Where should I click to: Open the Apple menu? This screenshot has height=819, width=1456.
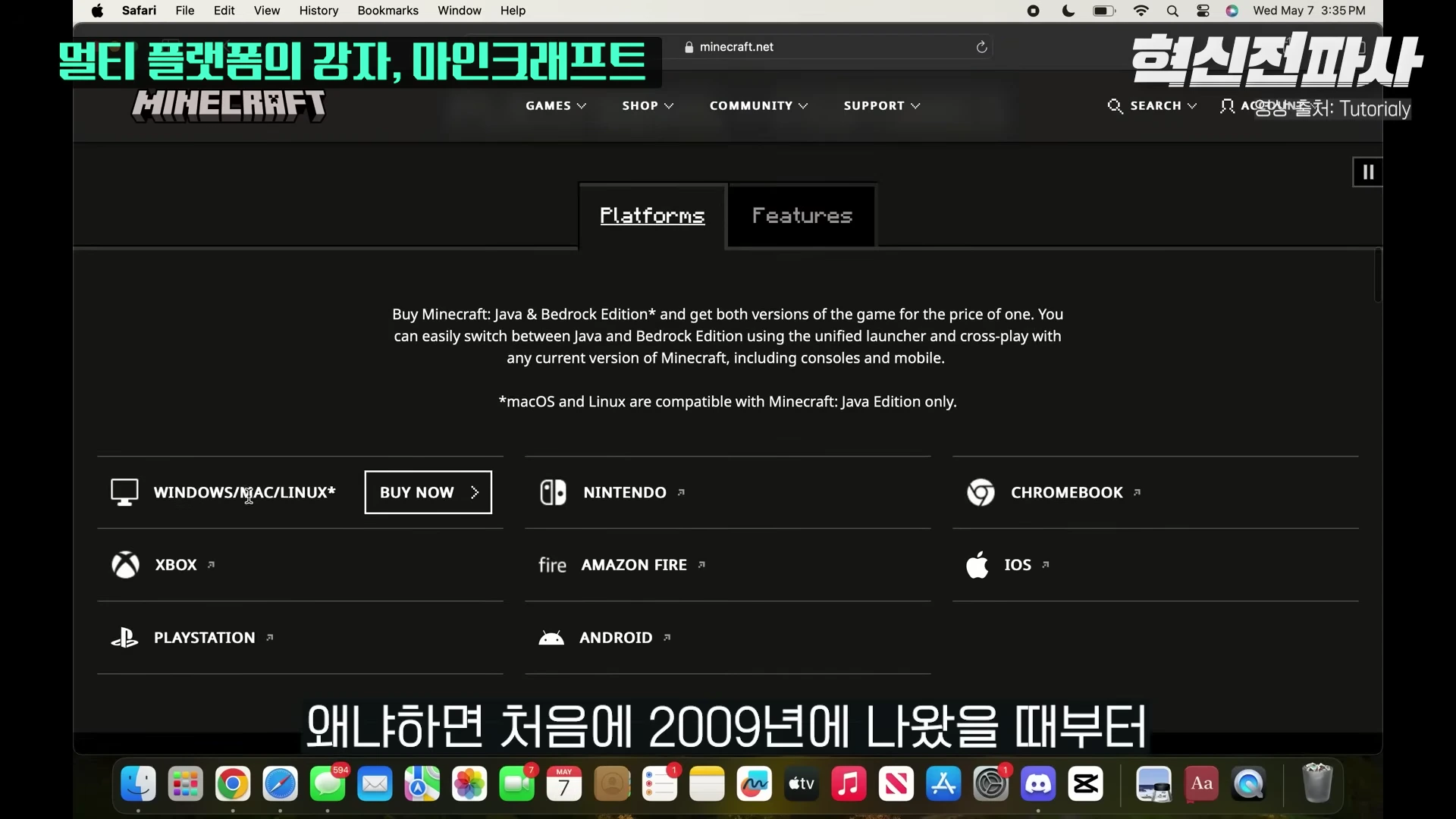pyautogui.click(x=97, y=11)
